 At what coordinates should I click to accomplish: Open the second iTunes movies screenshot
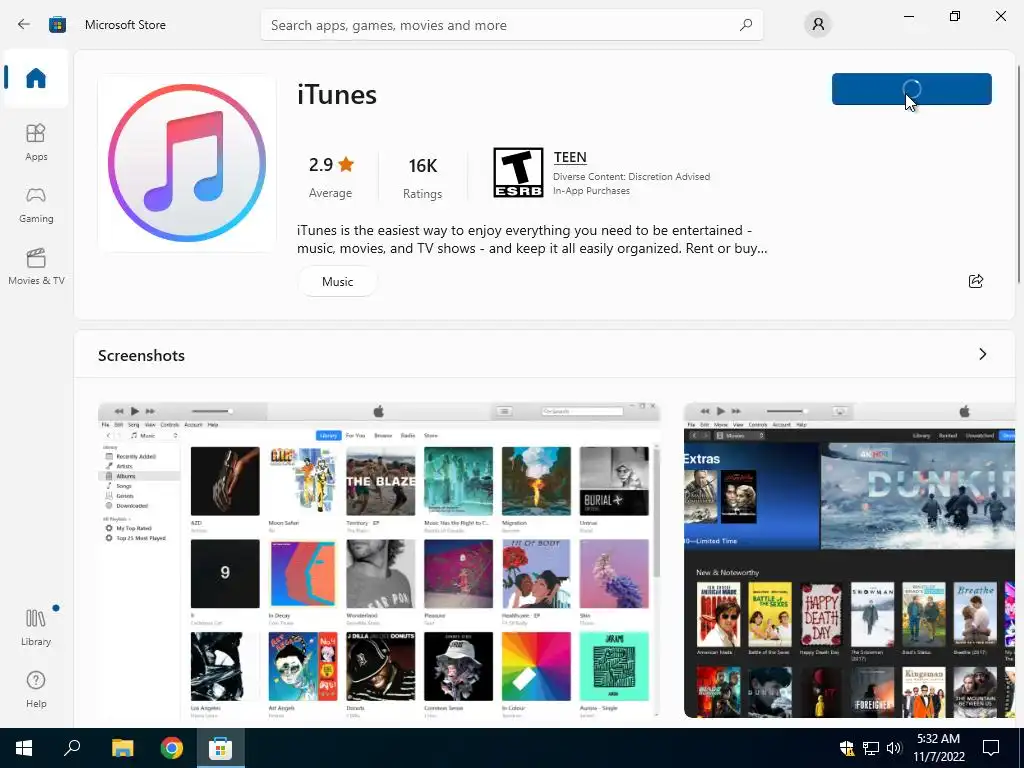[x=849, y=560]
